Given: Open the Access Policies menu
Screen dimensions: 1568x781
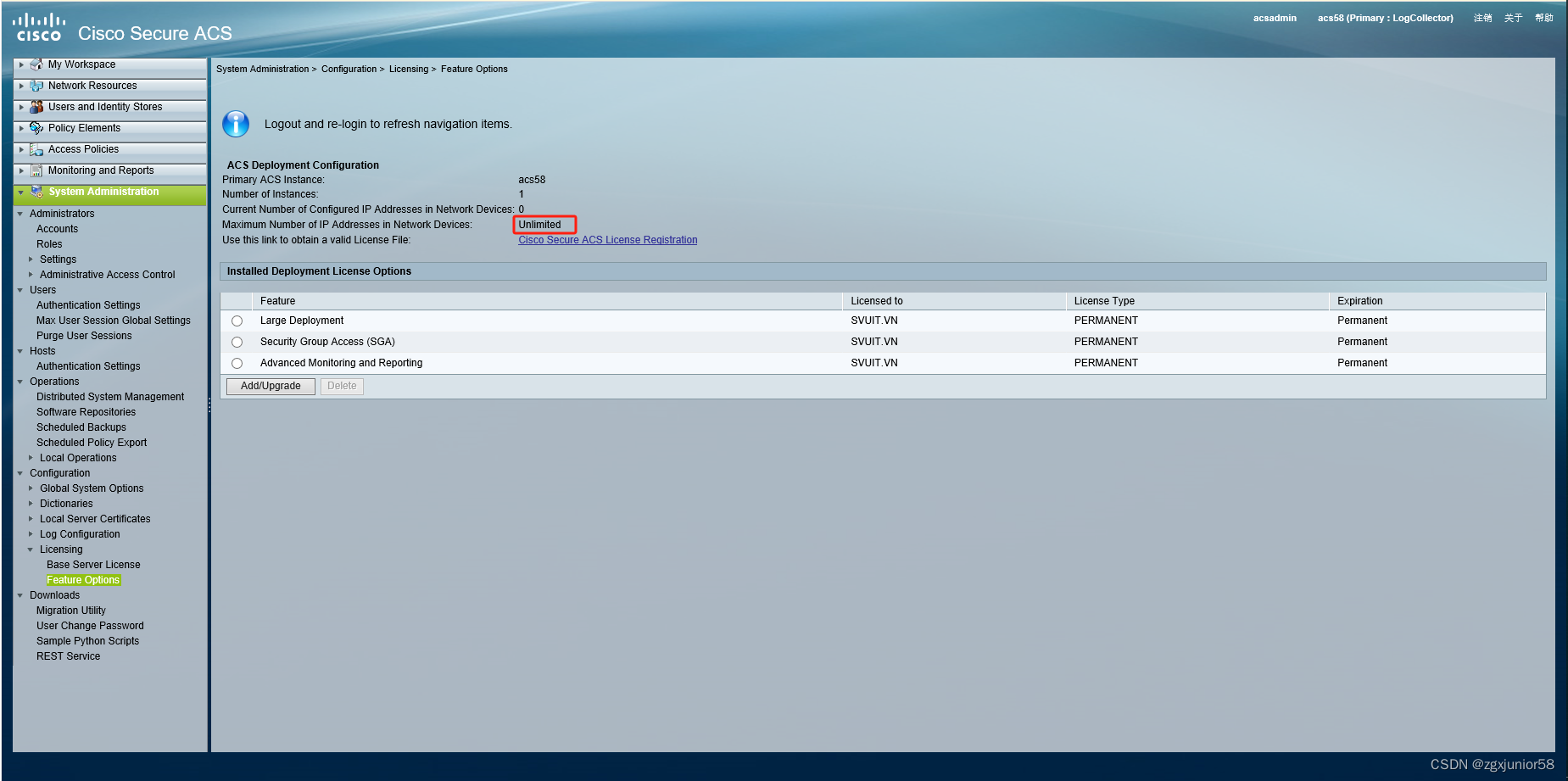Looking at the screenshot, I should click(x=83, y=149).
